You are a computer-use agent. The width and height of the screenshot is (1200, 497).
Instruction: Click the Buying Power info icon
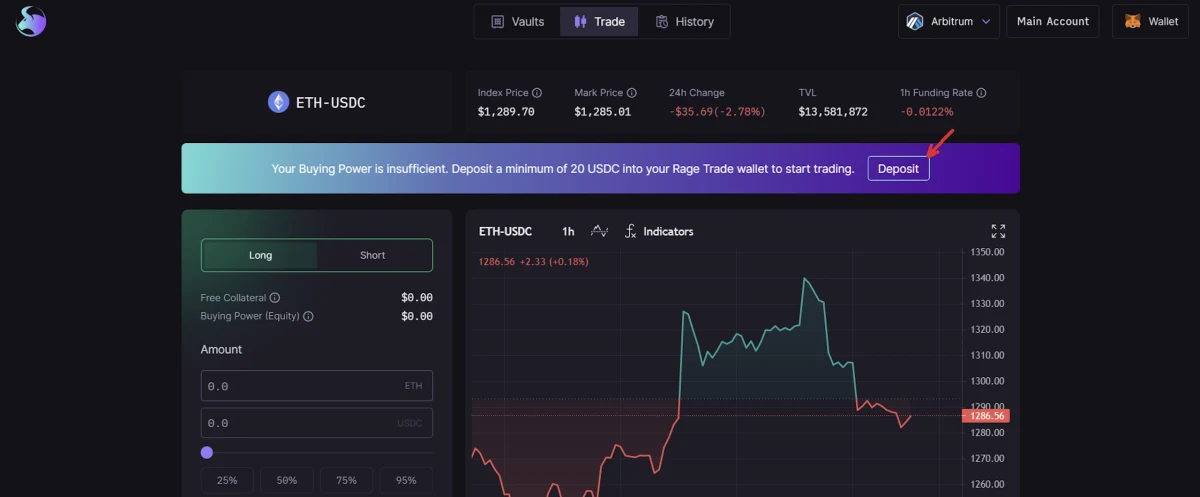click(x=308, y=316)
